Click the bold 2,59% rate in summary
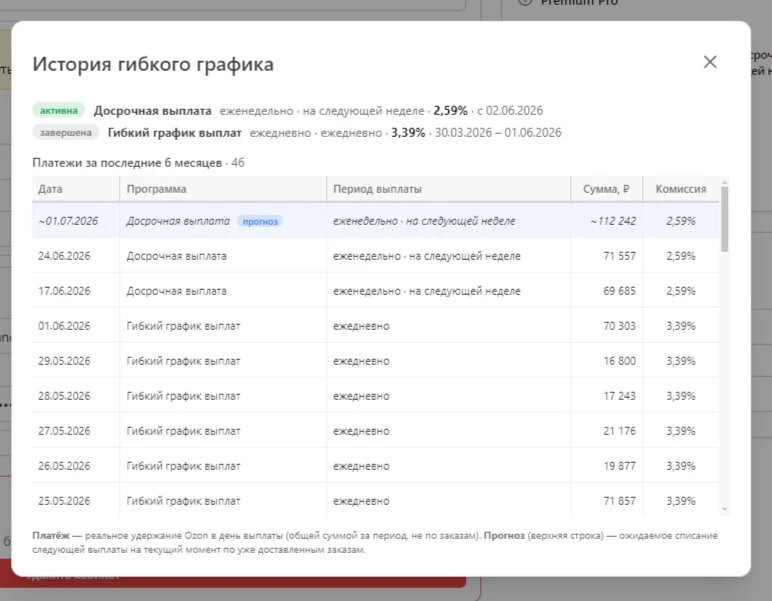 pyautogui.click(x=450, y=111)
